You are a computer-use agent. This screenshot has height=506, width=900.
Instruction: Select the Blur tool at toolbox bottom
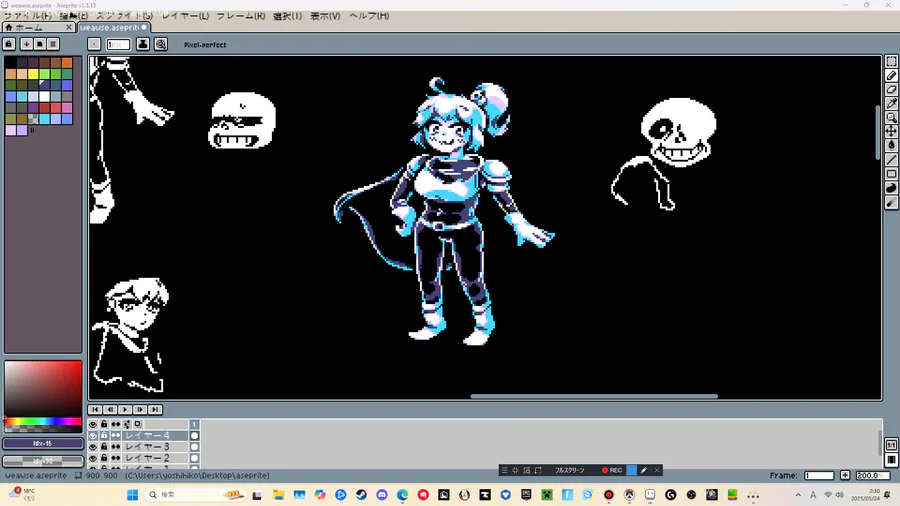(891, 203)
